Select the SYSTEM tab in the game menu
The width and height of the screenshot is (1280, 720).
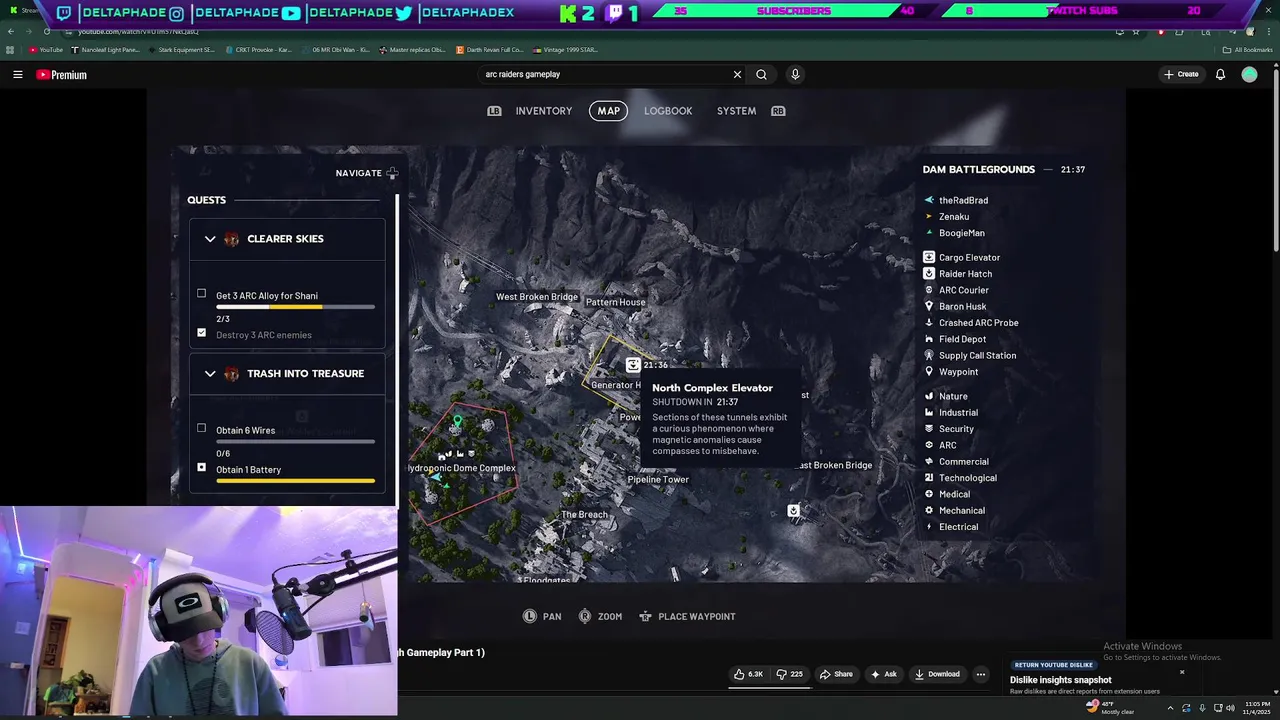[736, 111]
